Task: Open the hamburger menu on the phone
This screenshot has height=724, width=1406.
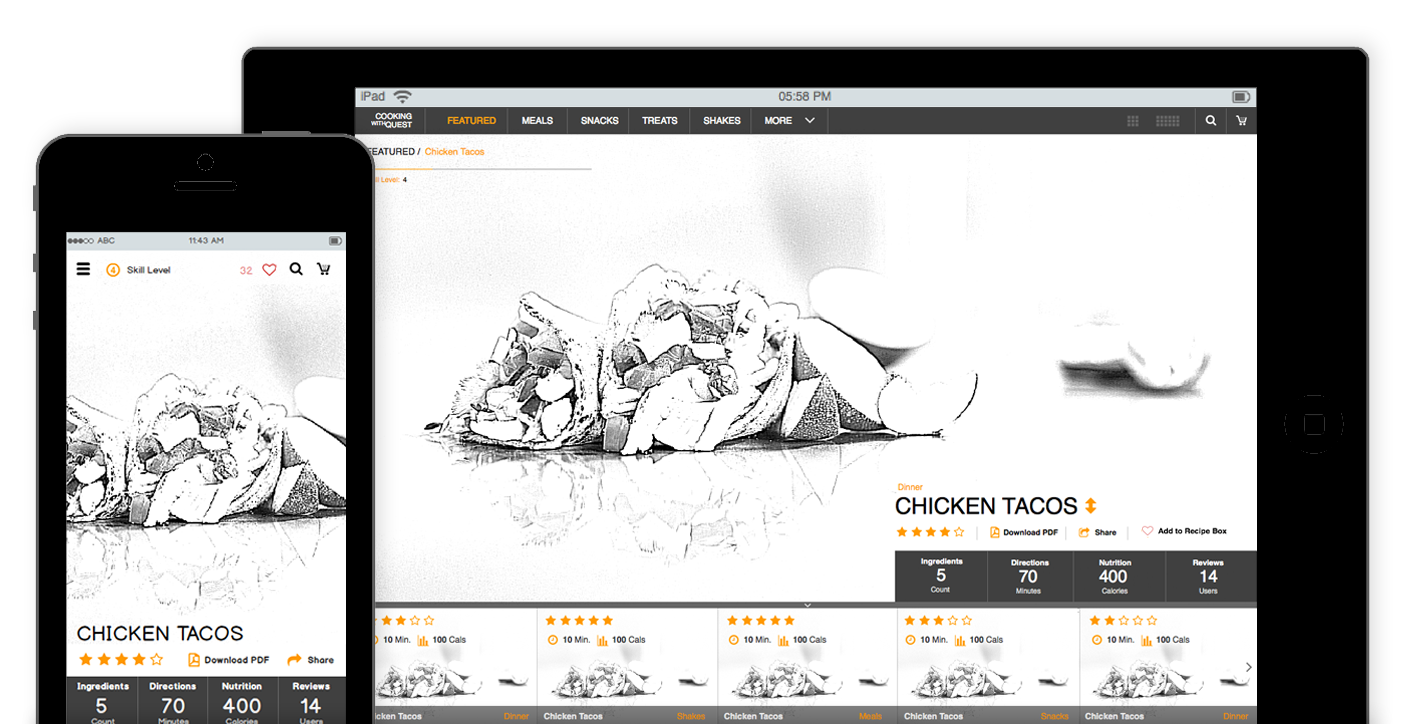Action: [83, 269]
